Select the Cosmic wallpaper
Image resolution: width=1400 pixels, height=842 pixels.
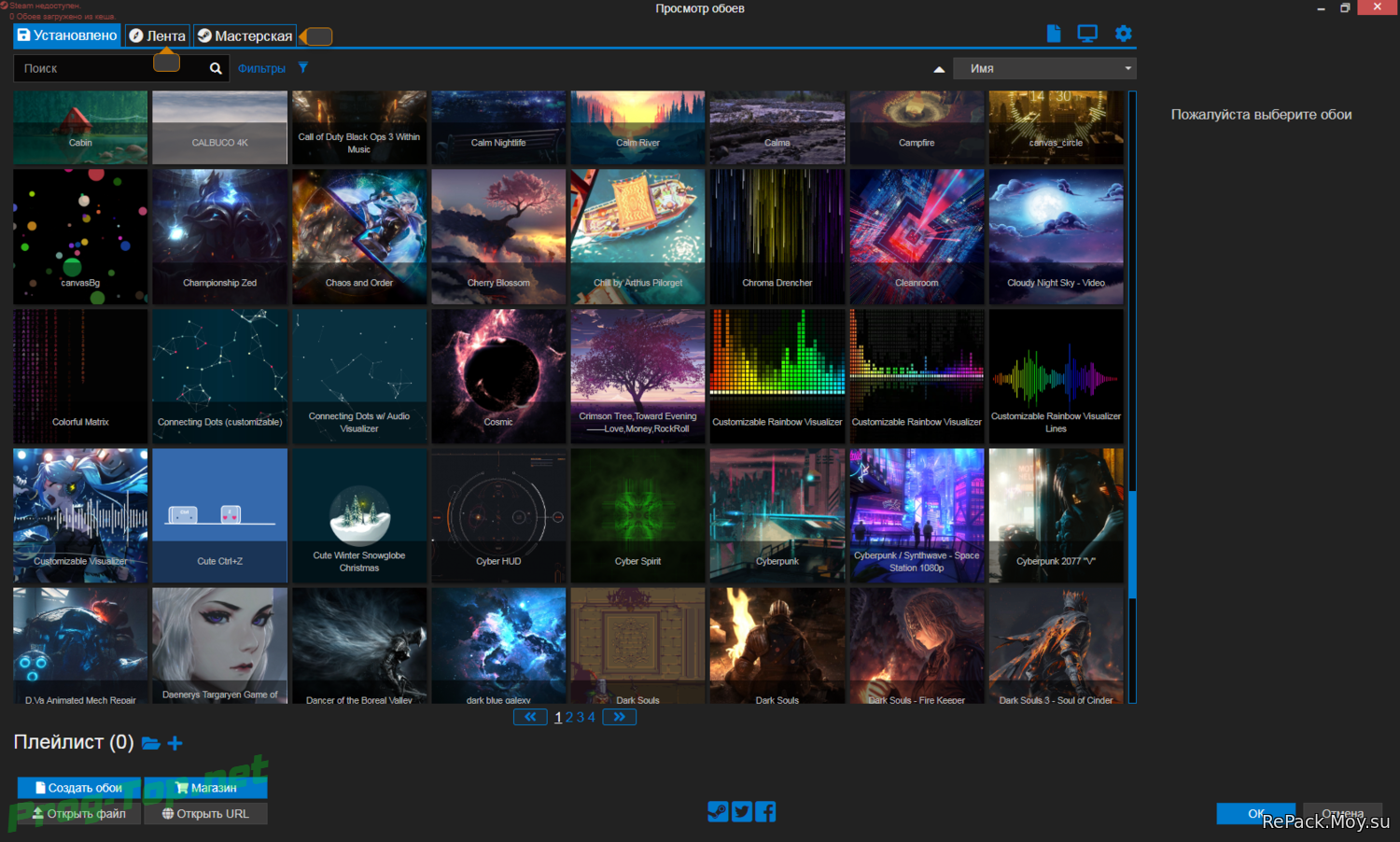point(498,376)
